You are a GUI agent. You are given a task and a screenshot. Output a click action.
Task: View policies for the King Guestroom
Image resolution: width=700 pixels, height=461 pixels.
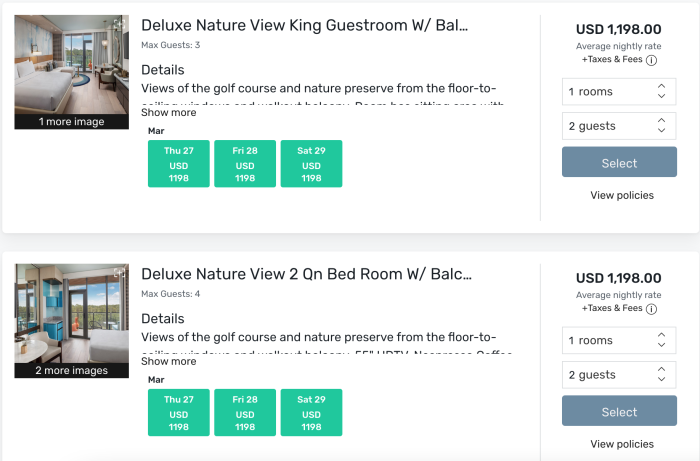click(x=622, y=196)
